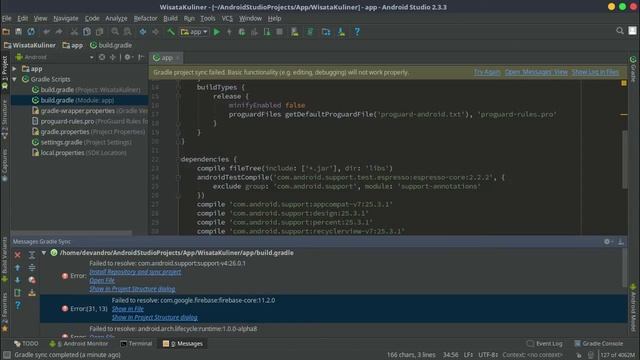Undo last change via the toolbar arrow

[47, 32]
